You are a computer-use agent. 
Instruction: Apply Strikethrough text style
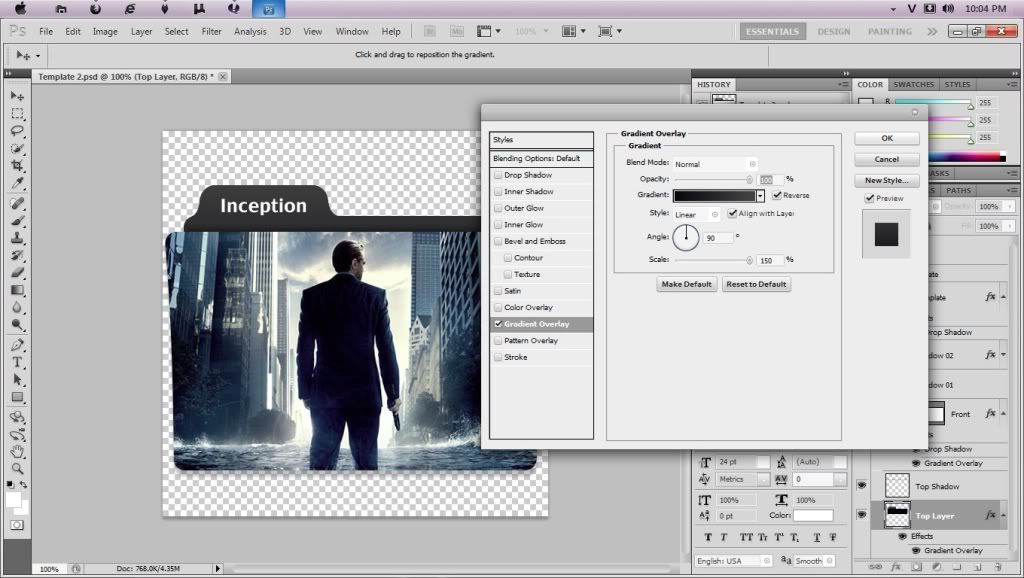pos(833,538)
